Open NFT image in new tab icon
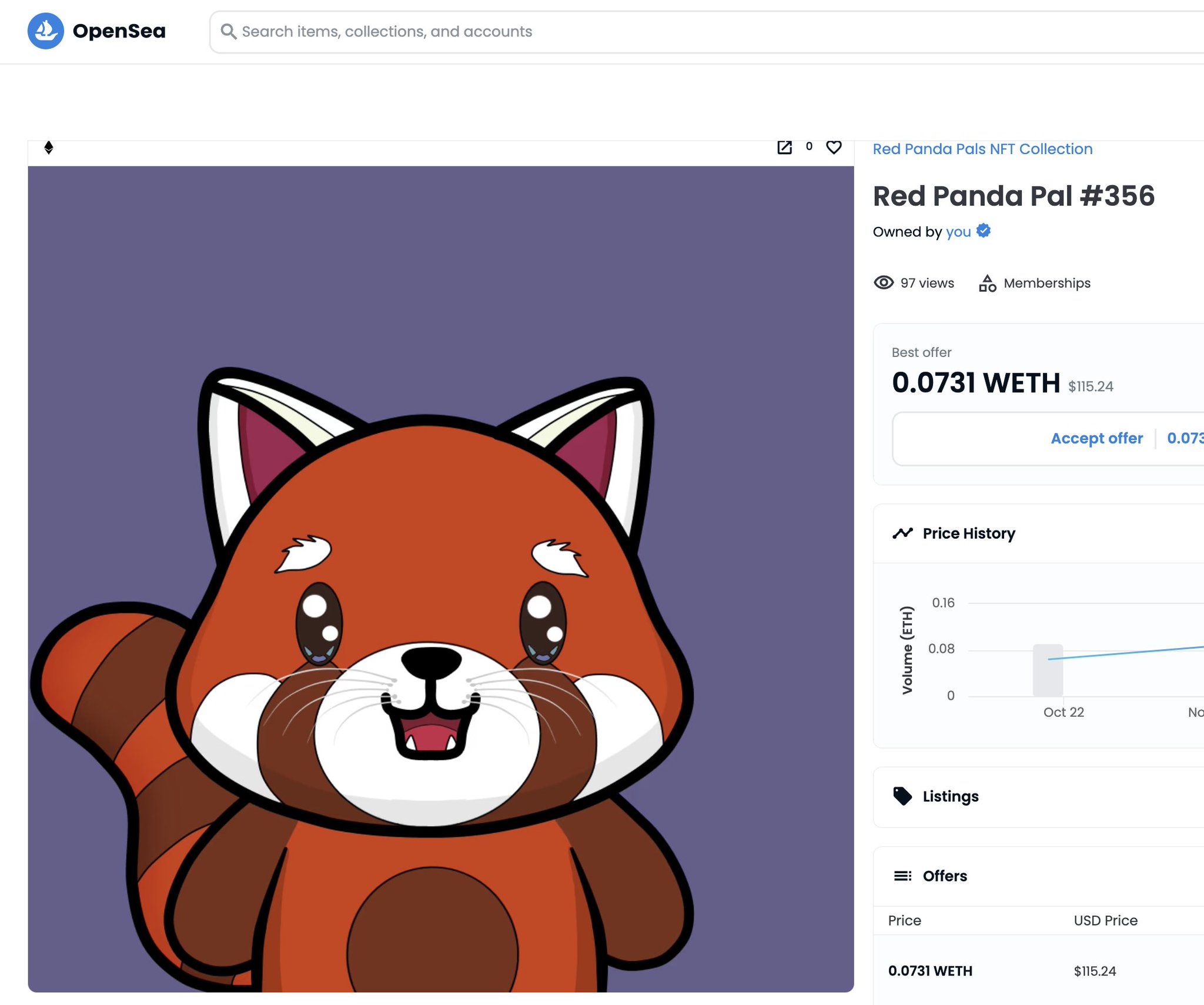Viewport: 1204px width, 1005px height. [784, 147]
